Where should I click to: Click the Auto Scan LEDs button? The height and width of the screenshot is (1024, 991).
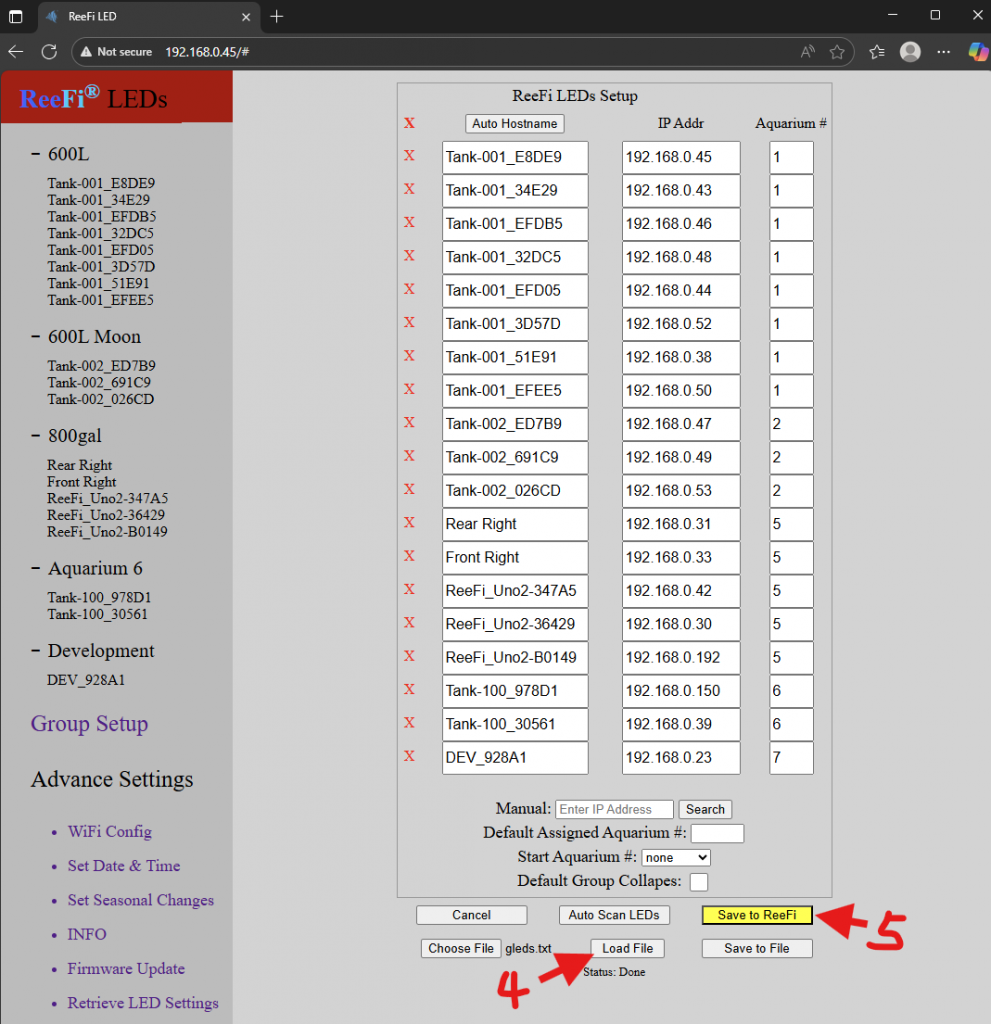tap(614, 915)
